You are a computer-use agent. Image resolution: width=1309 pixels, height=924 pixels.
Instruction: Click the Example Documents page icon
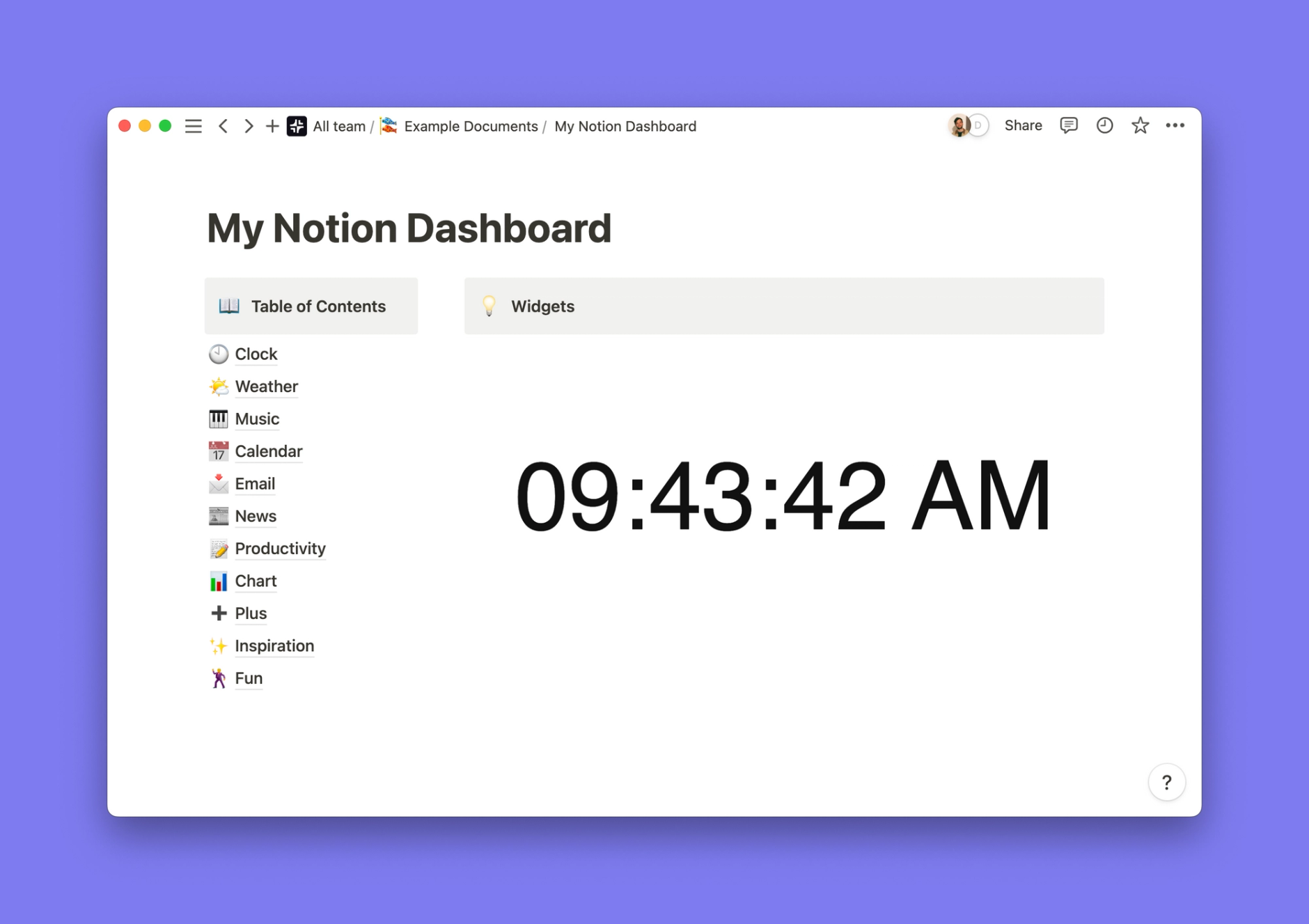pyautogui.click(x=389, y=126)
